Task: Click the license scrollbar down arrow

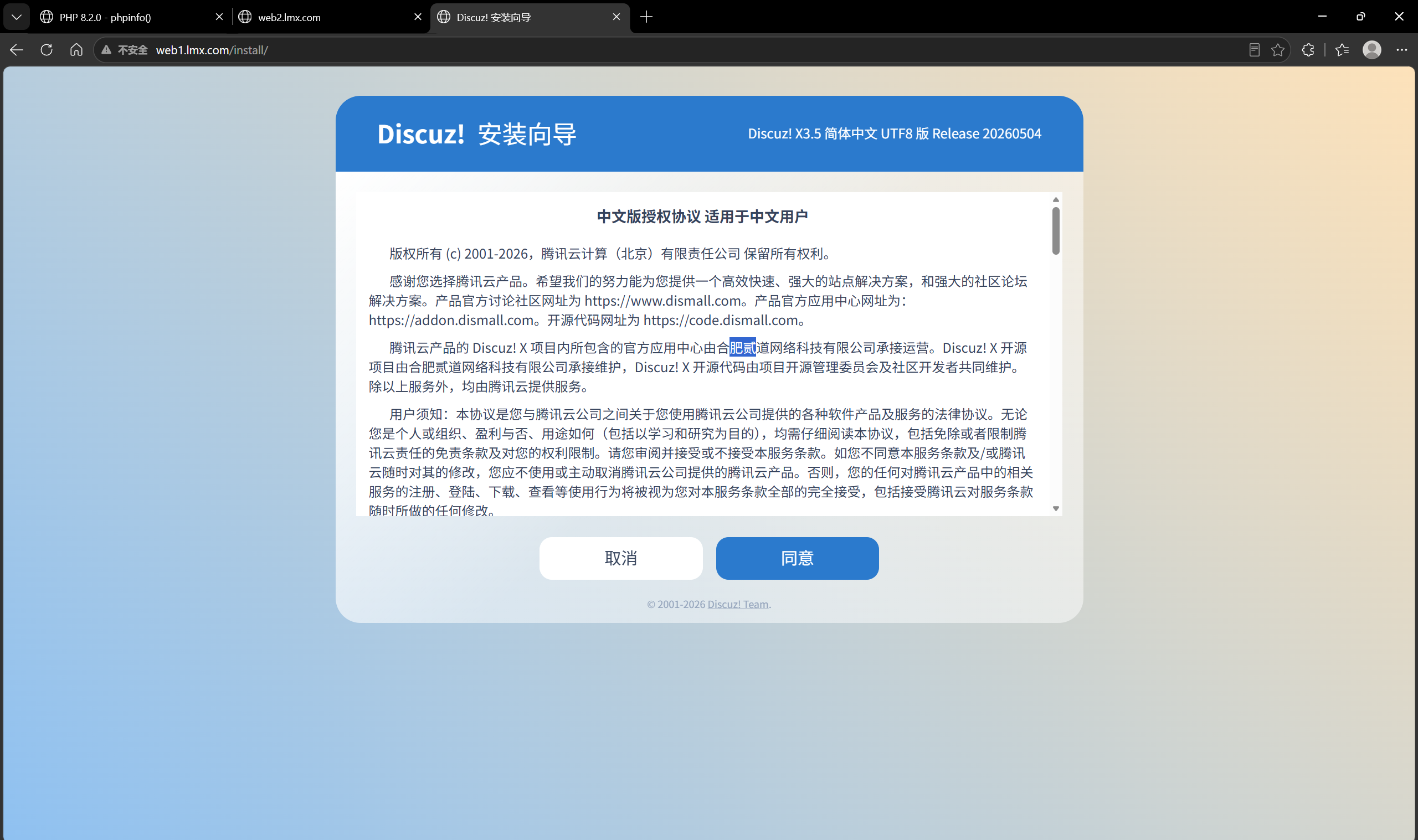Action: tap(1056, 508)
